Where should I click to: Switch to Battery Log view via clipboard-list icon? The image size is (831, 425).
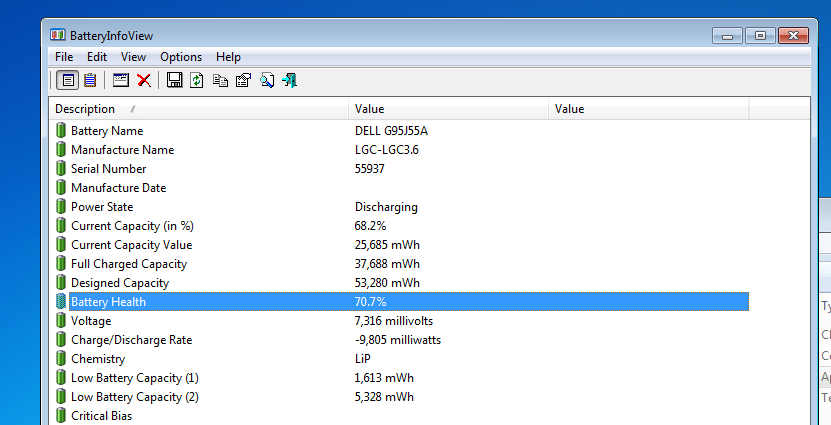(90, 81)
